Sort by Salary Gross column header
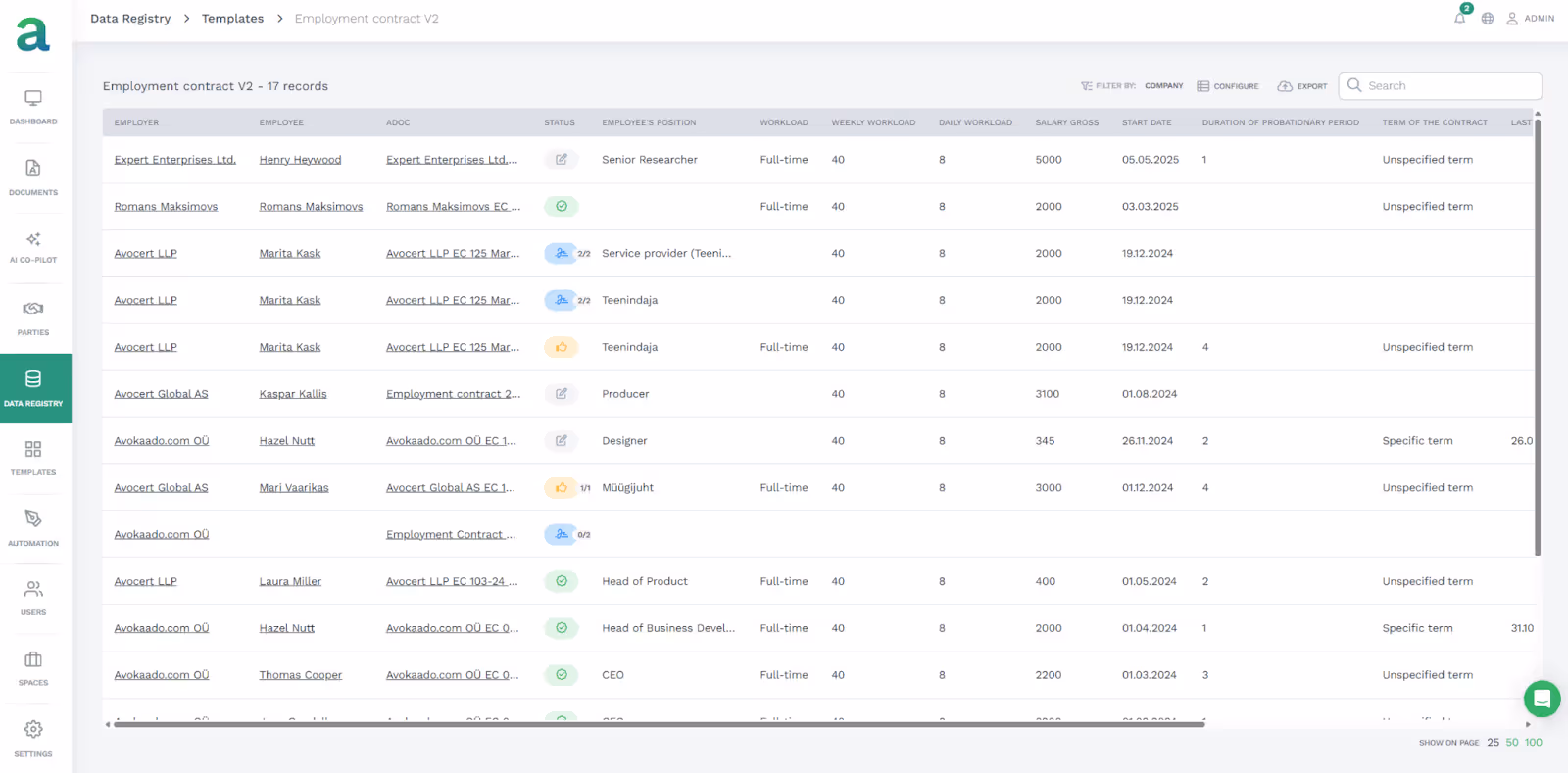This screenshot has height=773, width=1568. click(1067, 122)
